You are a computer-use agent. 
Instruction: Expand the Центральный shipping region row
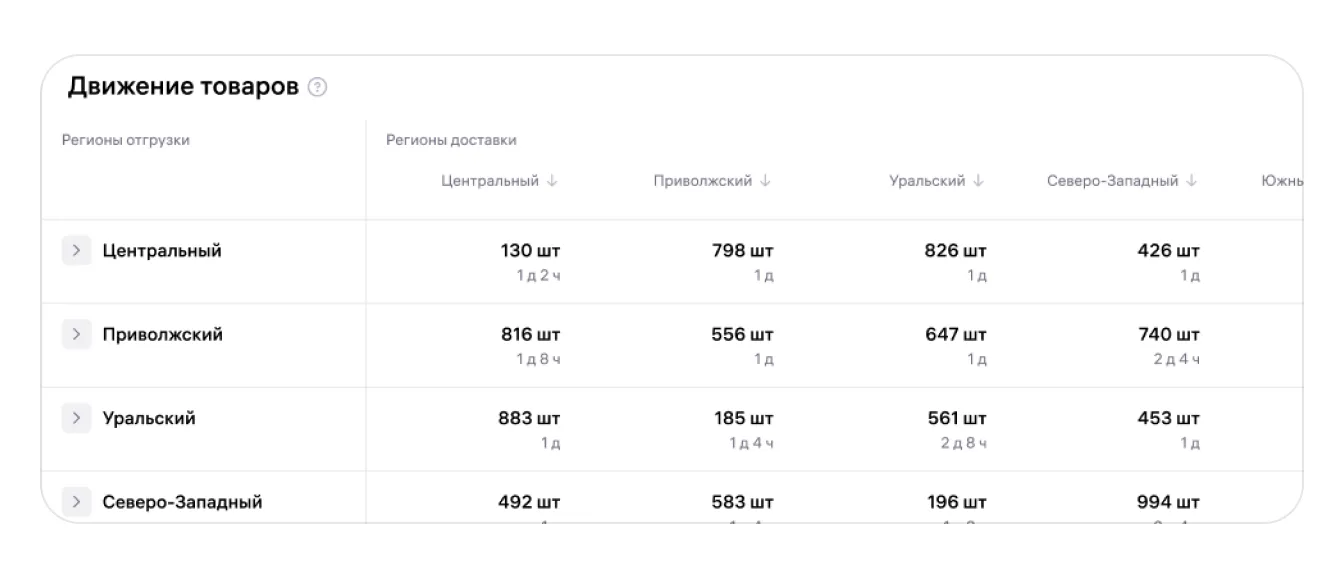[76, 251]
